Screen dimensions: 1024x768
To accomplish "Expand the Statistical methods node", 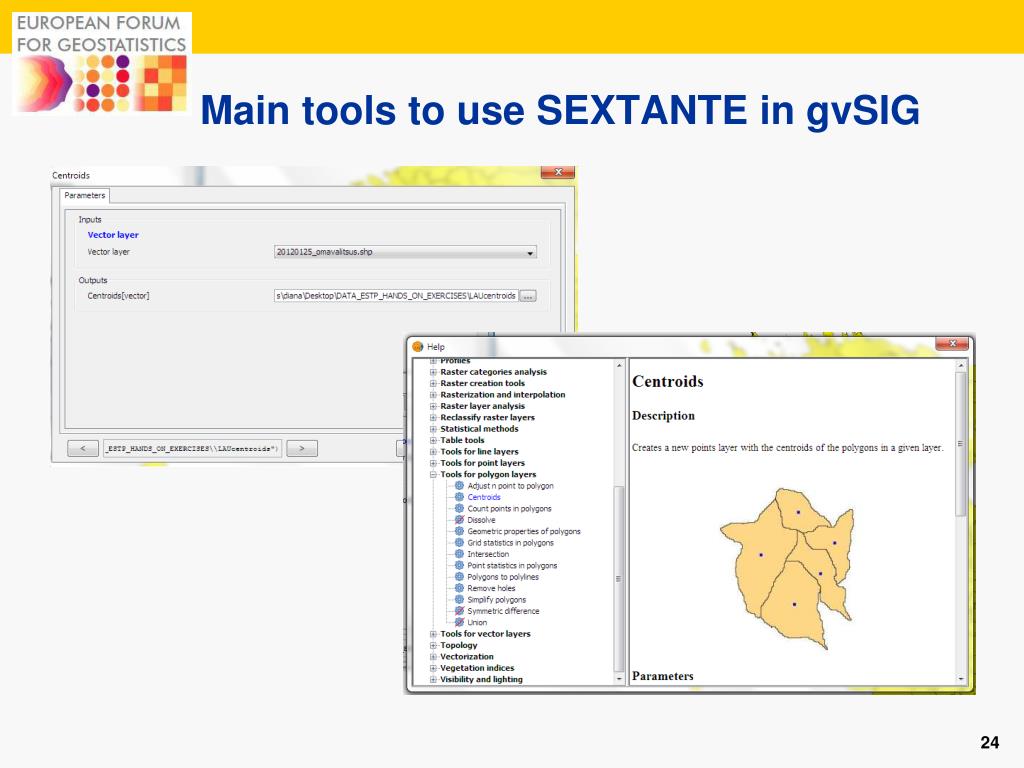I will tap(433, 429).
